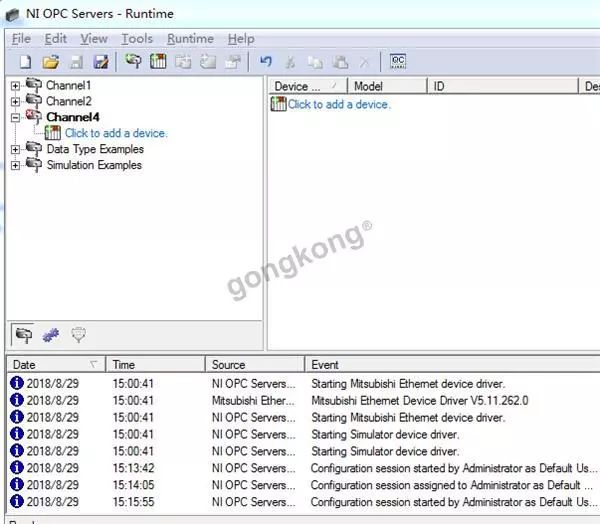This screenshot has height=524, width=600.
Task: Click the New Device toolbar icon
Action: (158, 61)
